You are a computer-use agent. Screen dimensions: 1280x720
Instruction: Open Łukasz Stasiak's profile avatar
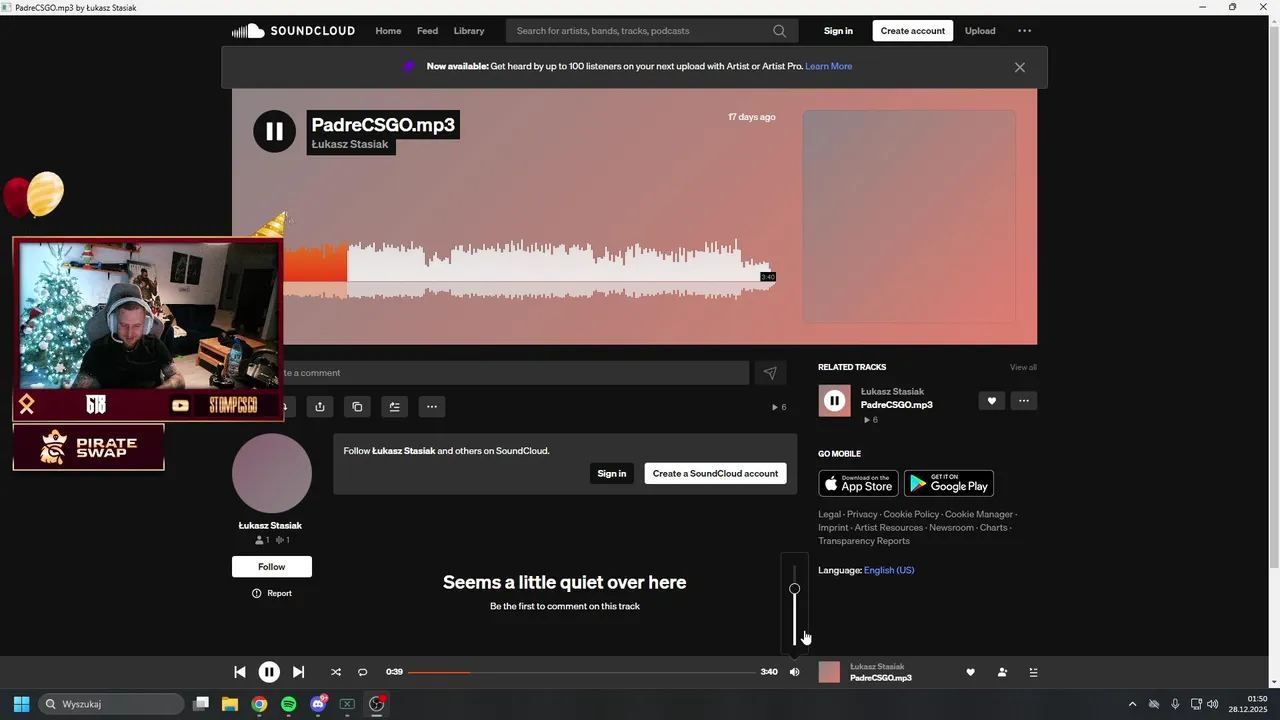(272, 473)
